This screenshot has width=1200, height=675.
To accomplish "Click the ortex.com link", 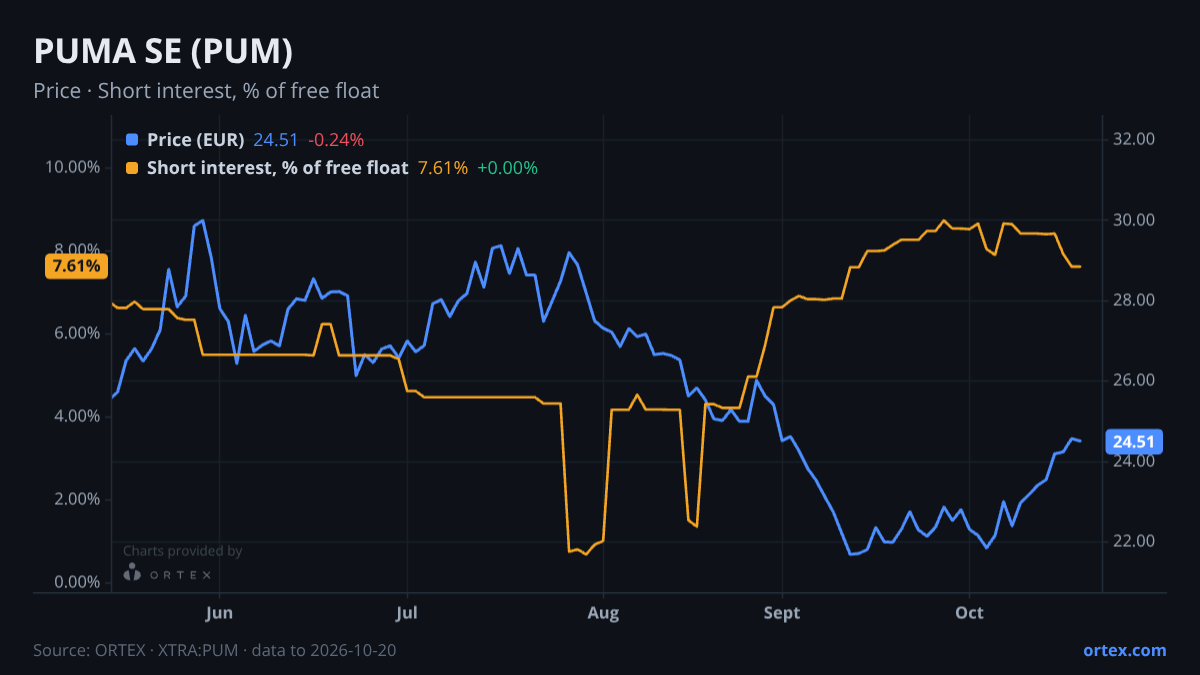I will coord(1124,650).
